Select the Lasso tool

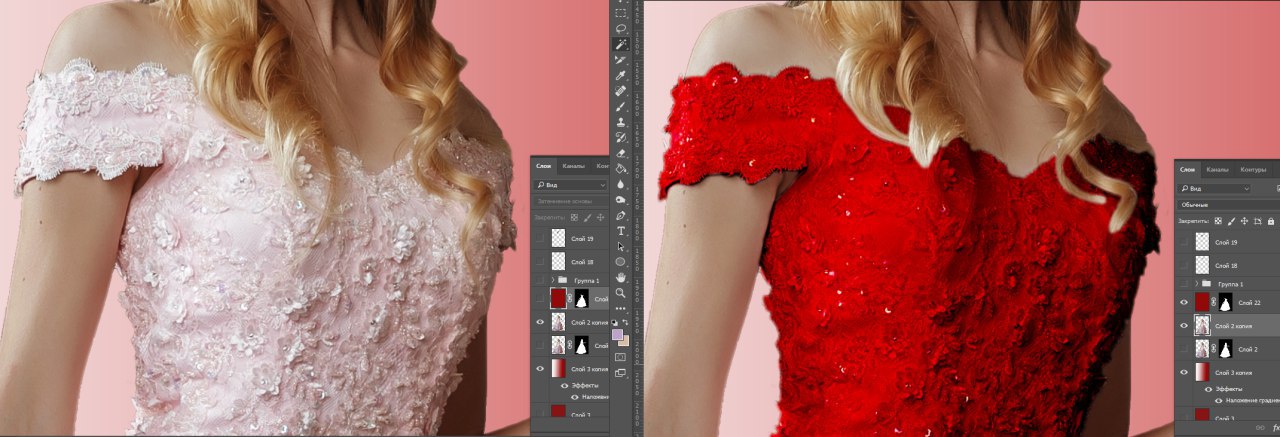[x=620, y=28]
